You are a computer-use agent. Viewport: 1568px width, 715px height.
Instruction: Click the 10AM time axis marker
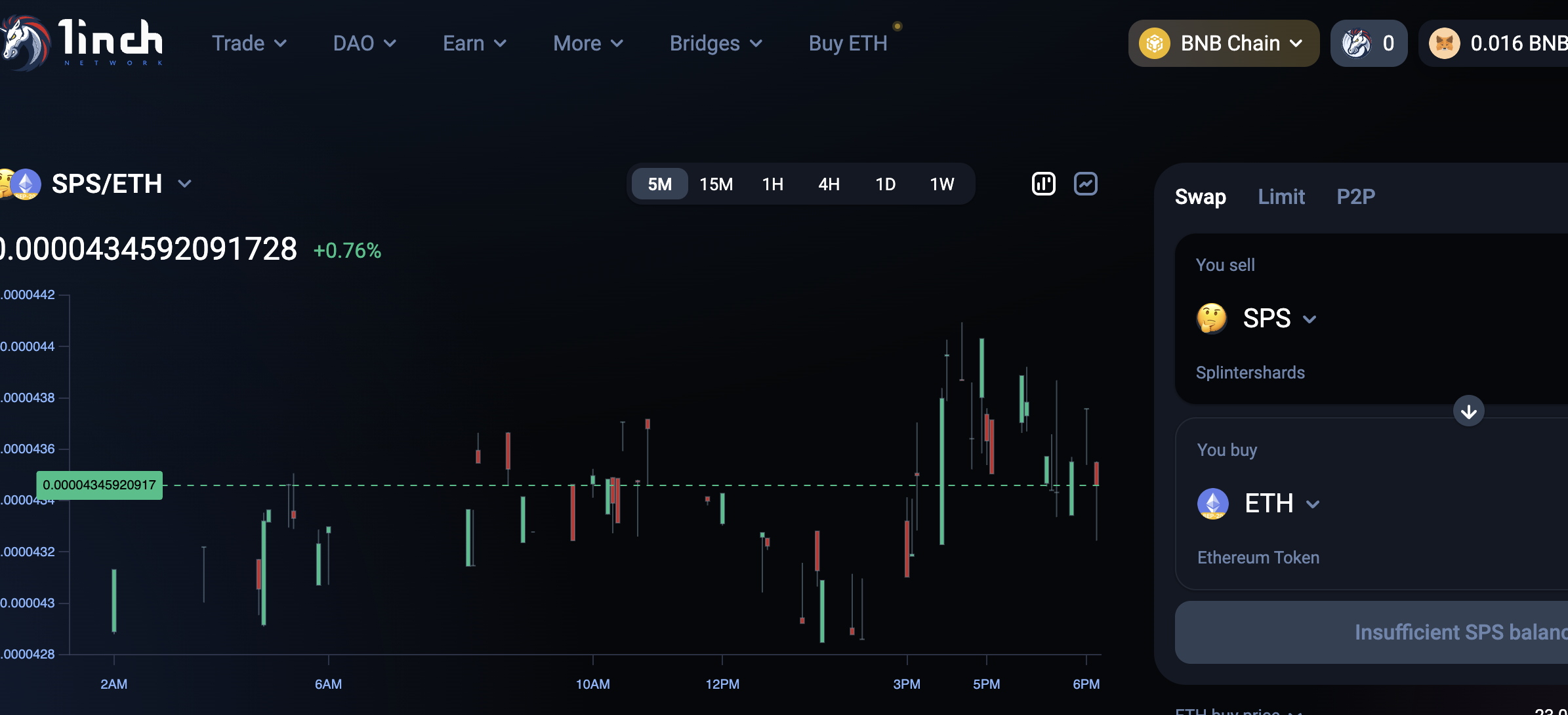pos(592,684)
